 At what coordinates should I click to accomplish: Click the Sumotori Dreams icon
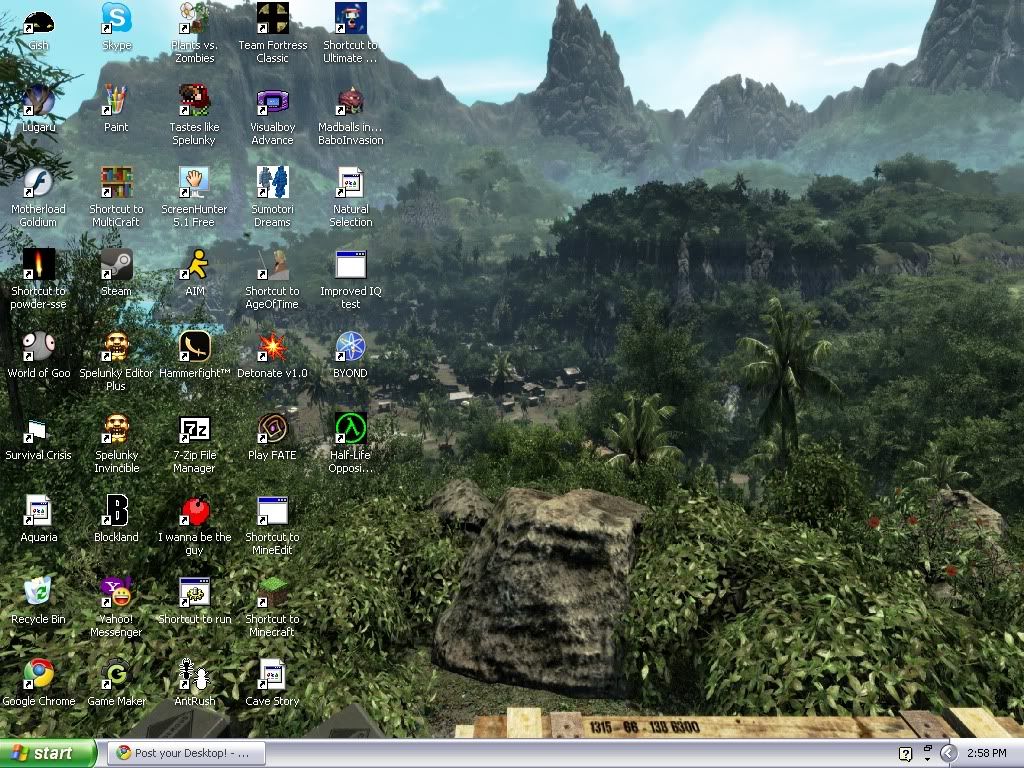(272, 183)
